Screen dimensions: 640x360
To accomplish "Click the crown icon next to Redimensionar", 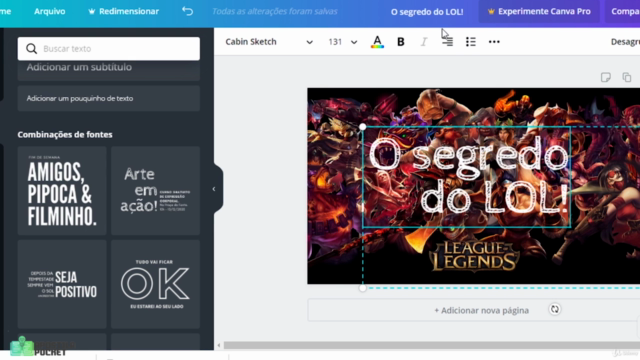I will pos(92,11).
